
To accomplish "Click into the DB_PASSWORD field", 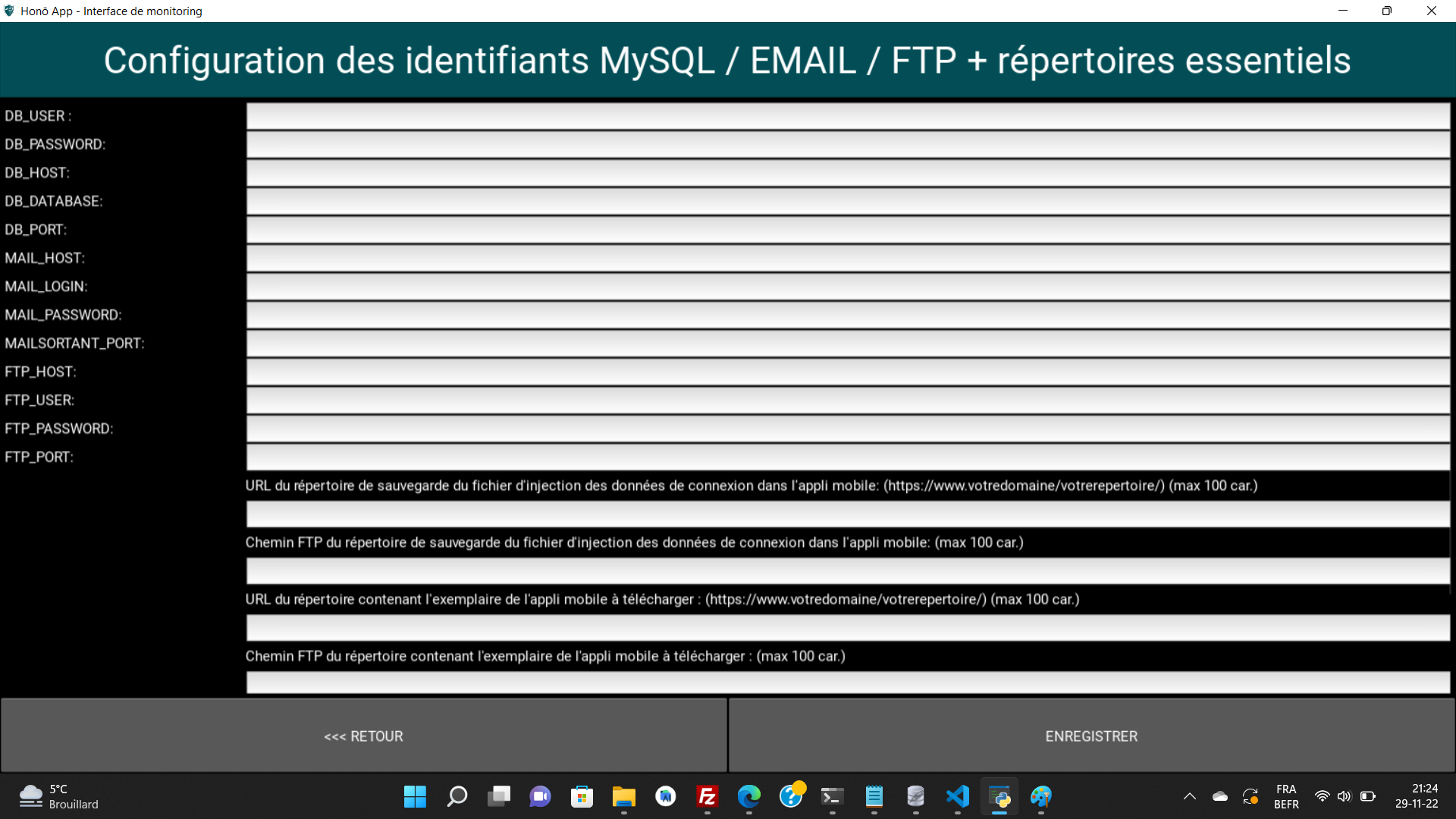I will [848, 144].
